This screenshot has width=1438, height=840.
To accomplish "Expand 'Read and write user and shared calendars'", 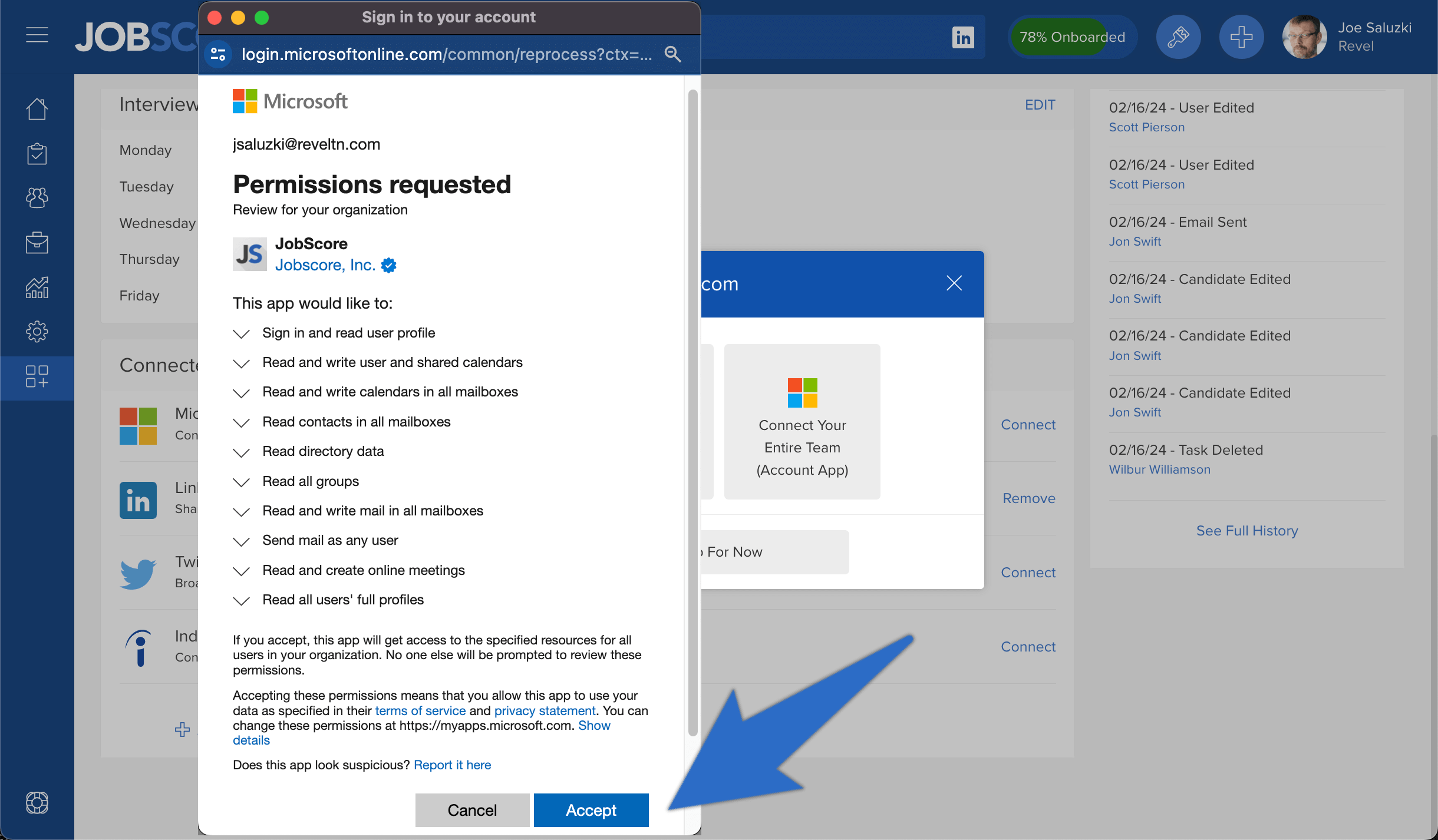I will tap(241, 363).
